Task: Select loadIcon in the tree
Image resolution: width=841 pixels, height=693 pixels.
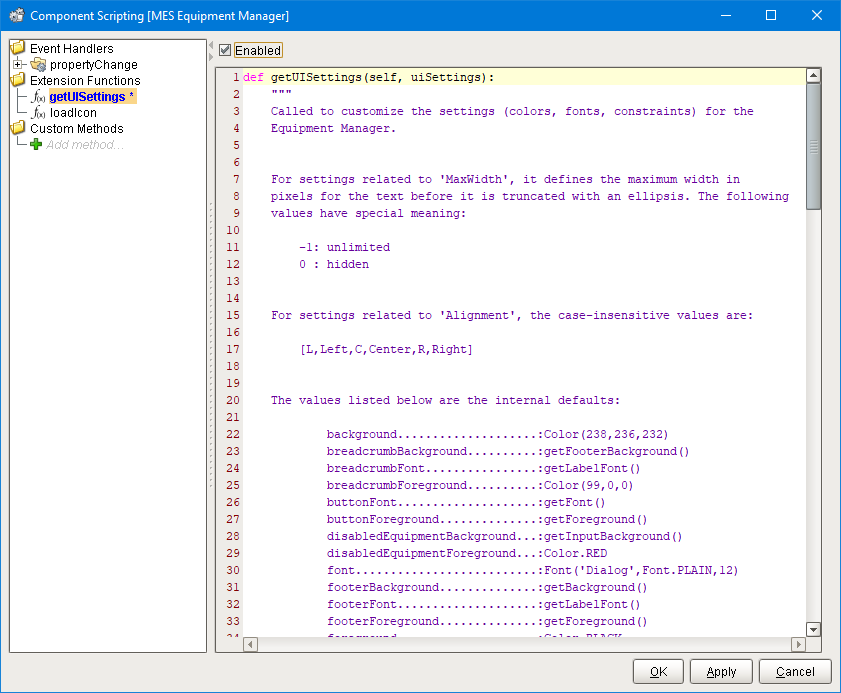Action: coord(73,113)
